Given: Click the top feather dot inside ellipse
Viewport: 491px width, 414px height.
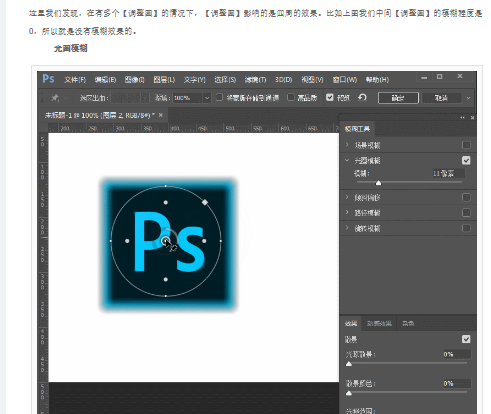Looking at the screenshot, I should tap(166, 202).
